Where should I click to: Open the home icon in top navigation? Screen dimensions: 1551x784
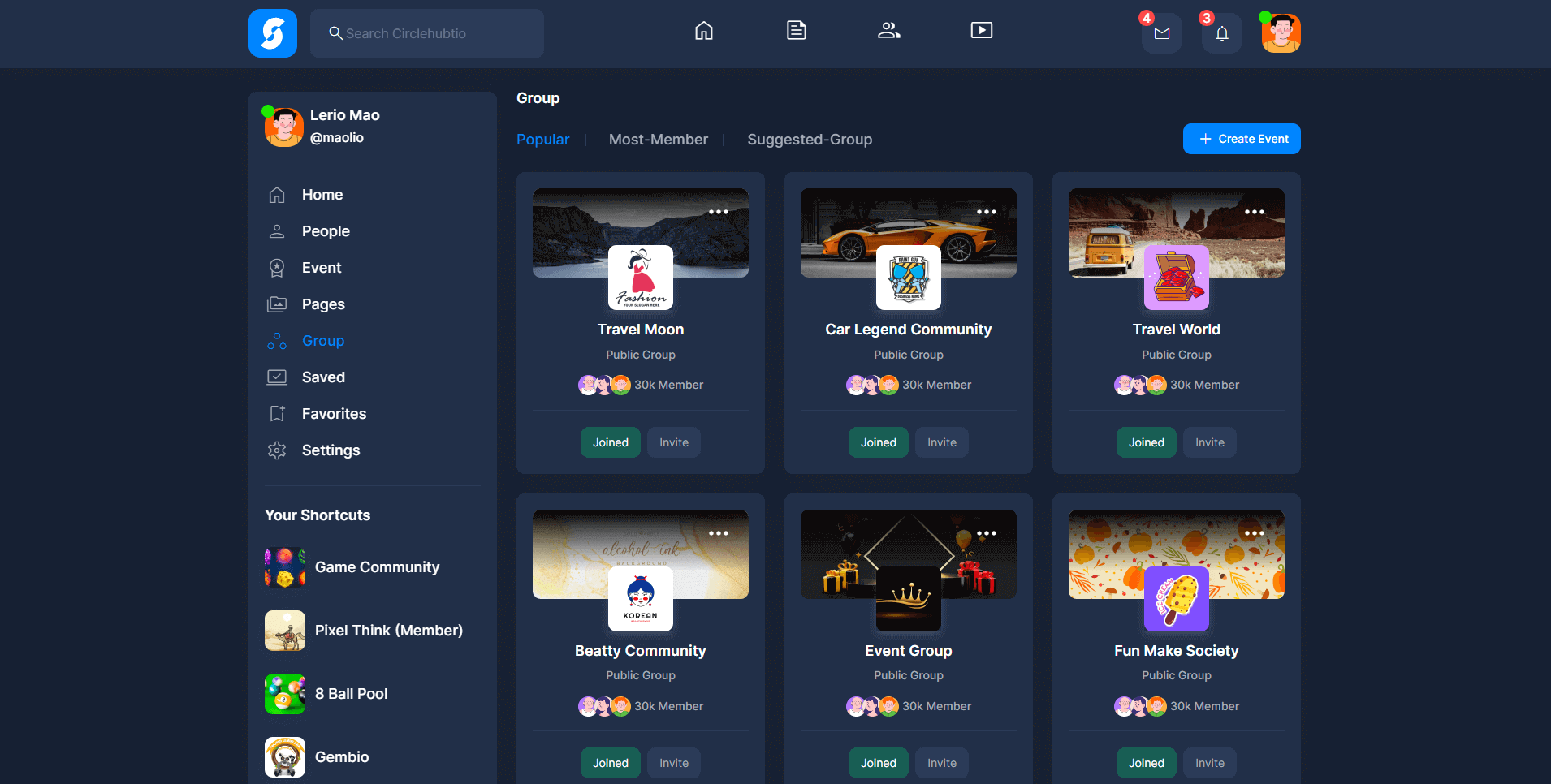[x=704, y=31]
